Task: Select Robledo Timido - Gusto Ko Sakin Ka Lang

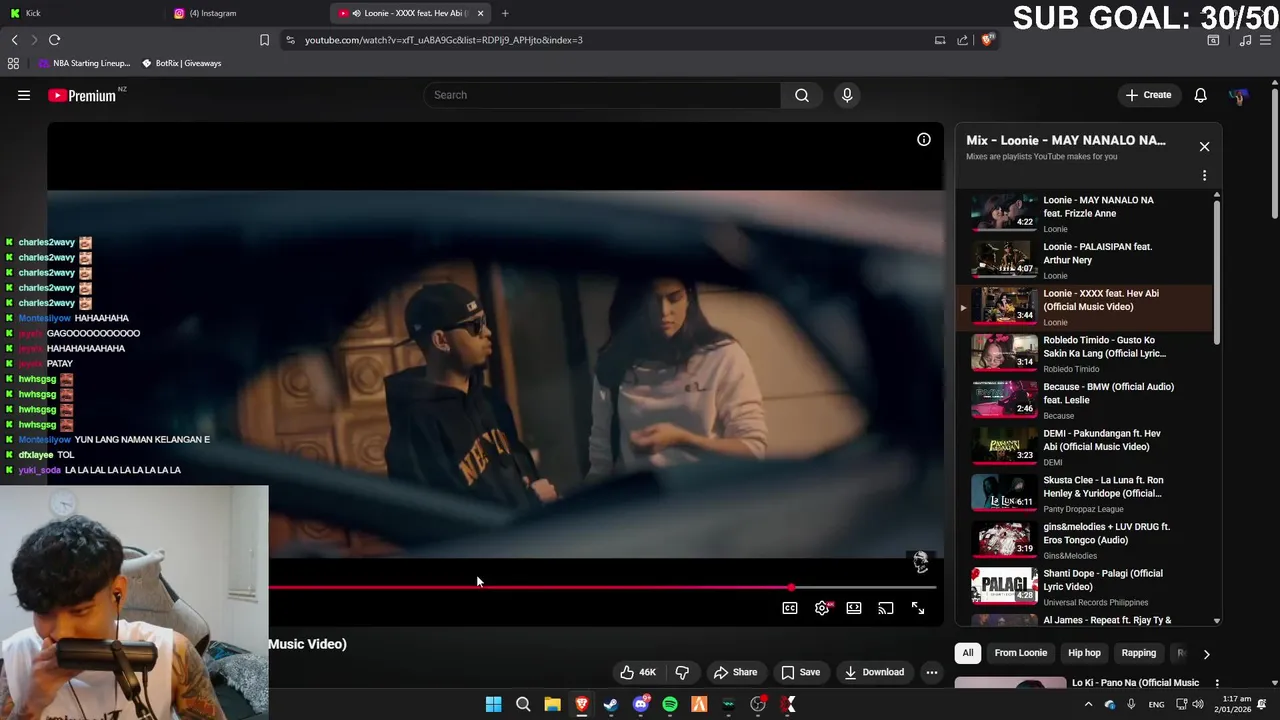Action: [1085, 353]
